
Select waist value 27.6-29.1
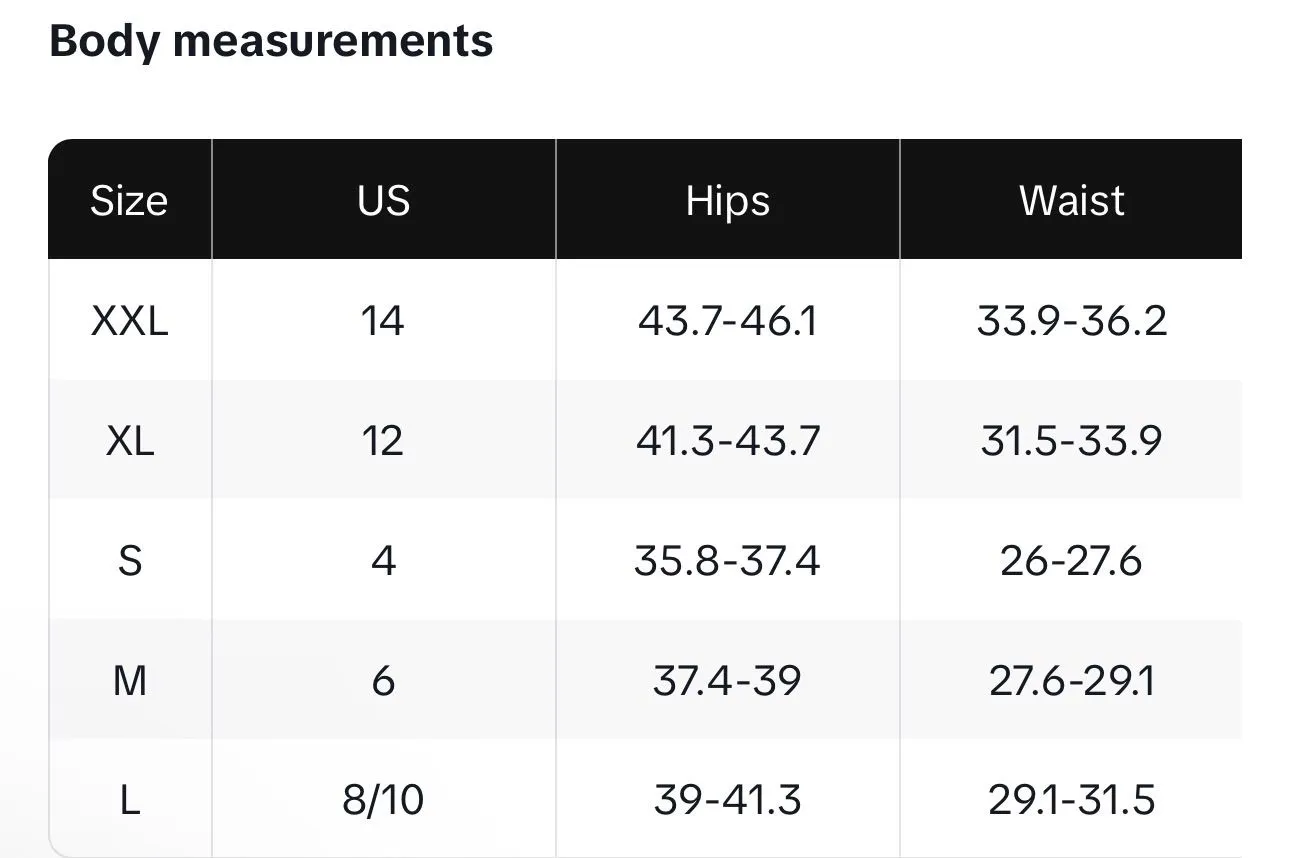click(x=1071, y=680)
